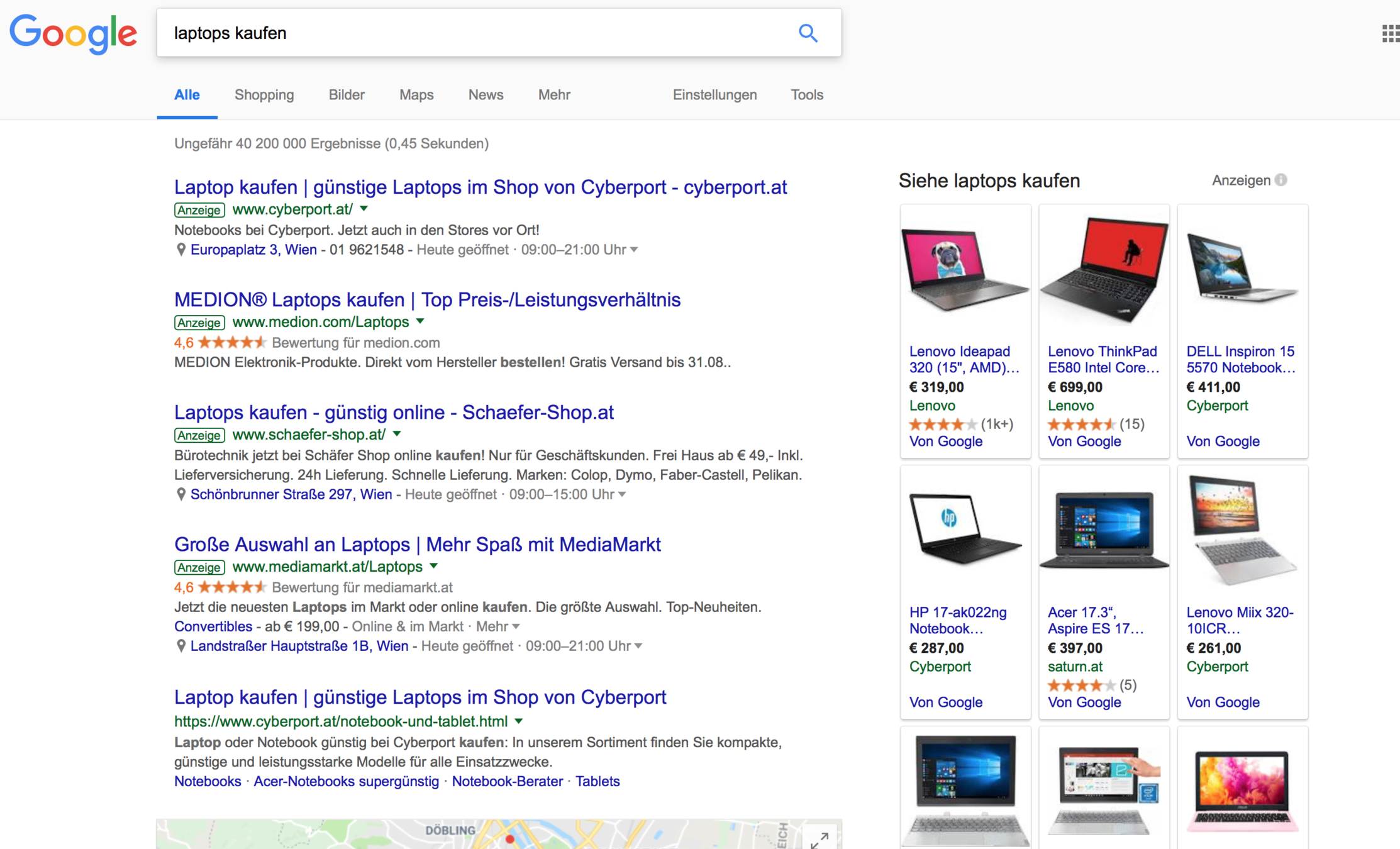Click location pin beside Europaplatz 3, Wien

point(181,250)
